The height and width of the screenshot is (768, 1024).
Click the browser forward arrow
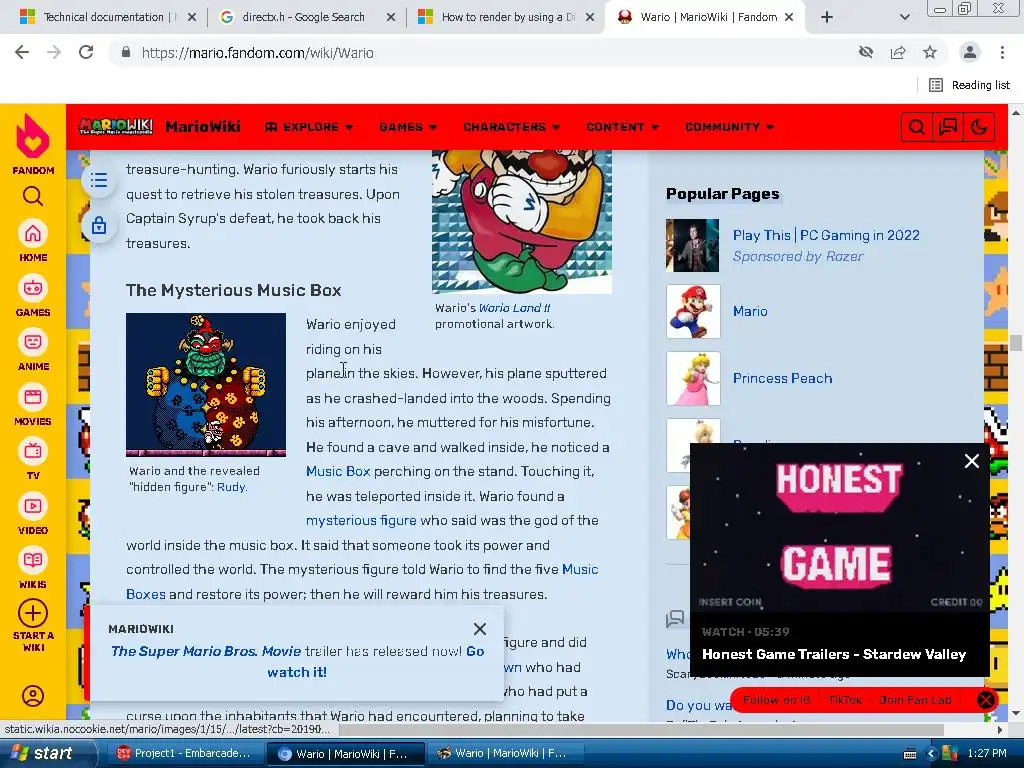(54, 52)
